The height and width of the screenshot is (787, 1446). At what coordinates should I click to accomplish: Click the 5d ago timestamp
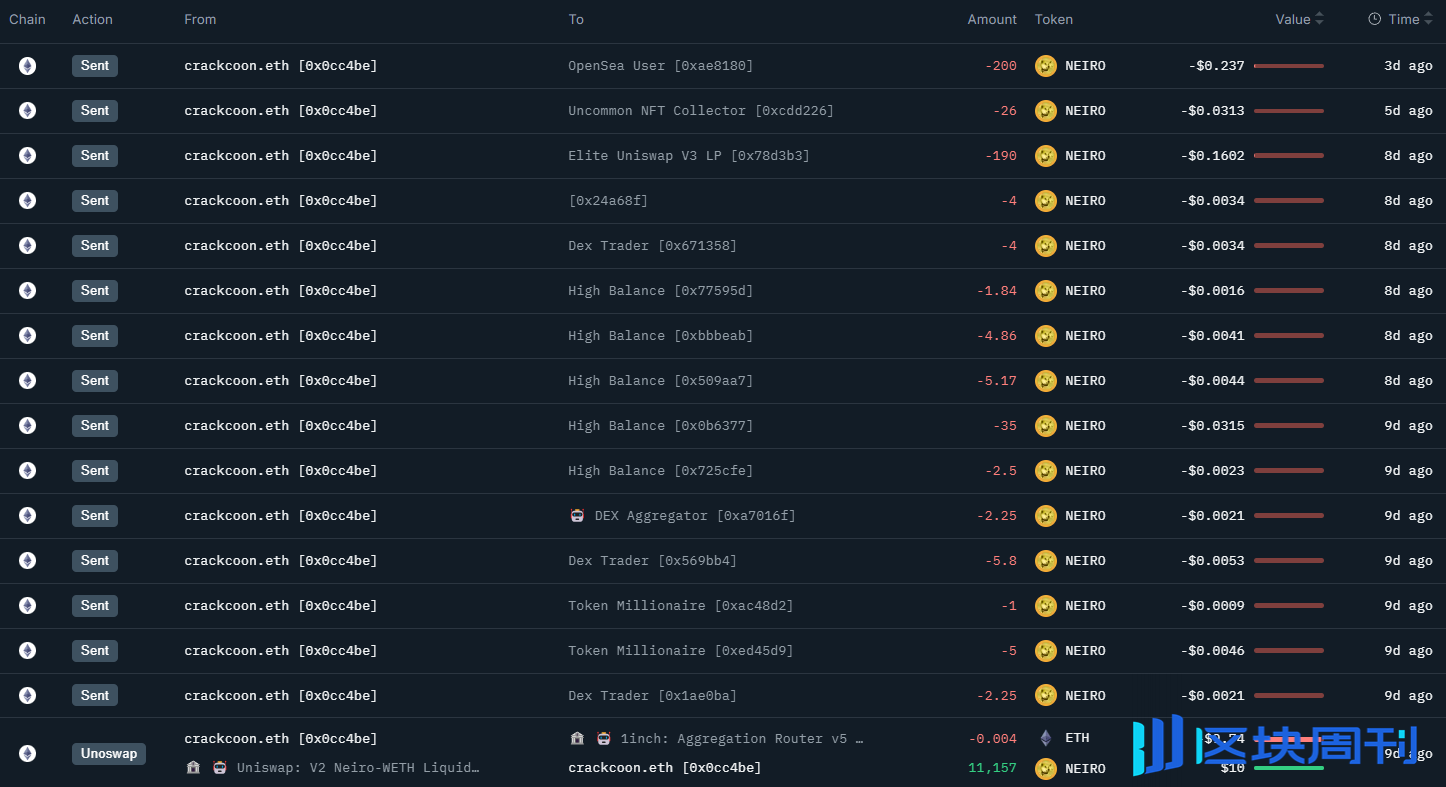coord(1408,111)
